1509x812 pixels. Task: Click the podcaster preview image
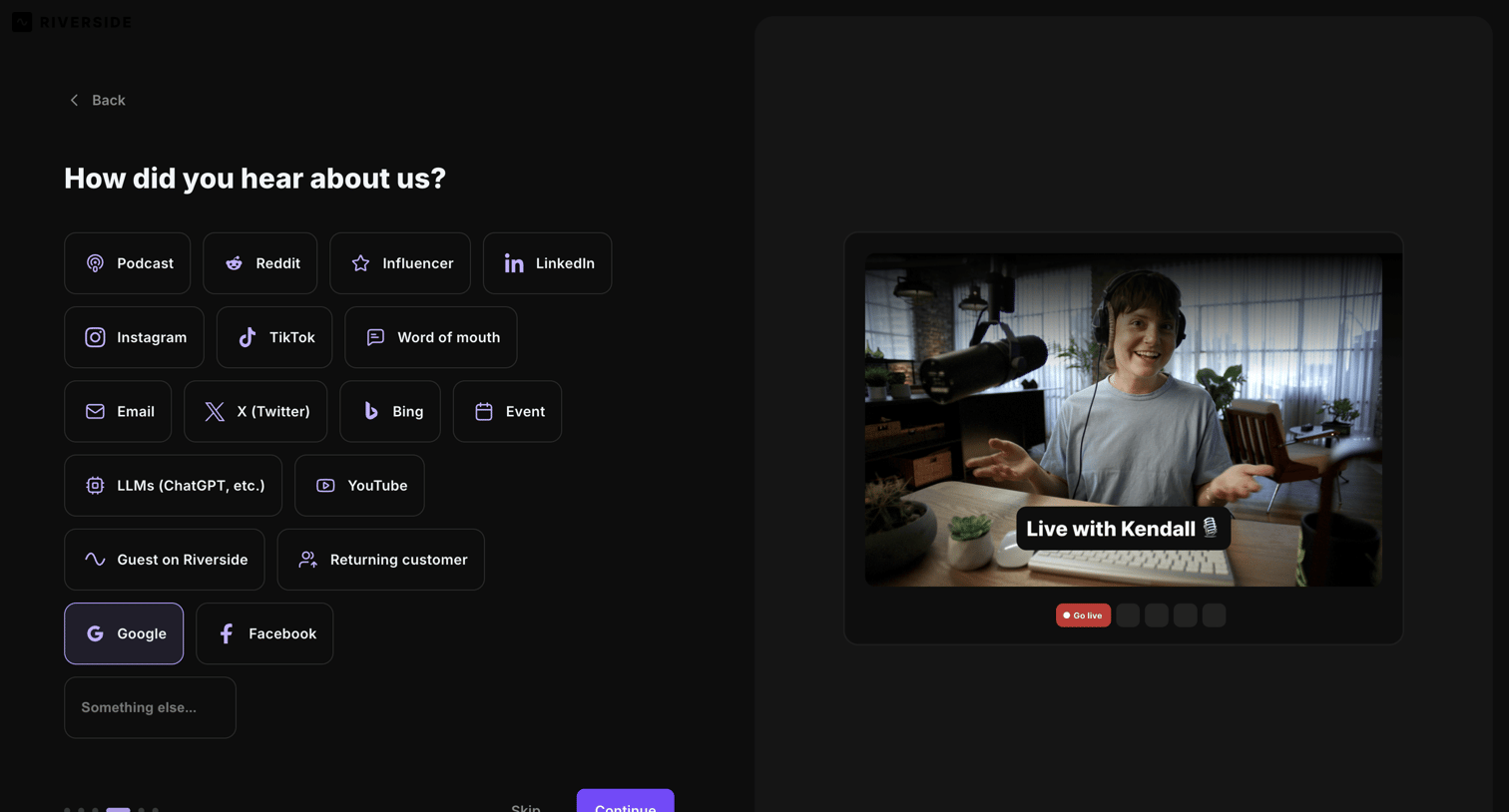click(1123, 420)
